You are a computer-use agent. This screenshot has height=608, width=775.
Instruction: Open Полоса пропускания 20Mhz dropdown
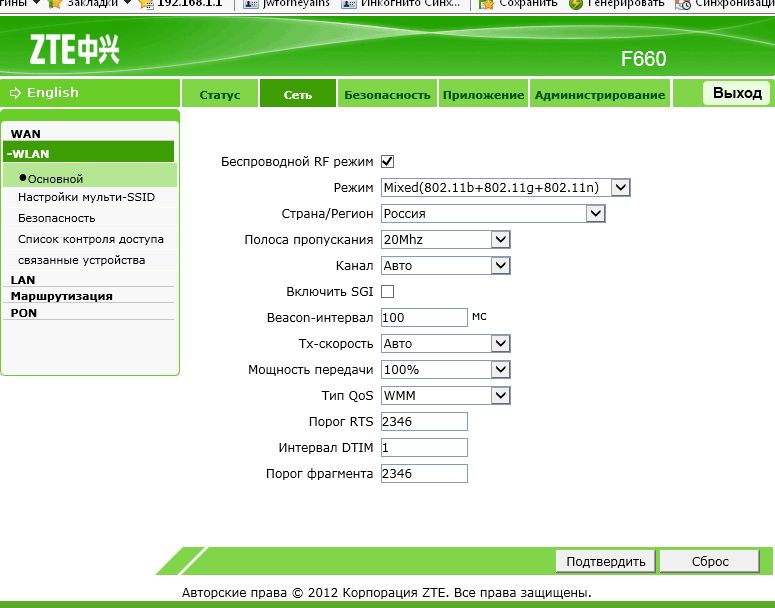coord(445,240)
